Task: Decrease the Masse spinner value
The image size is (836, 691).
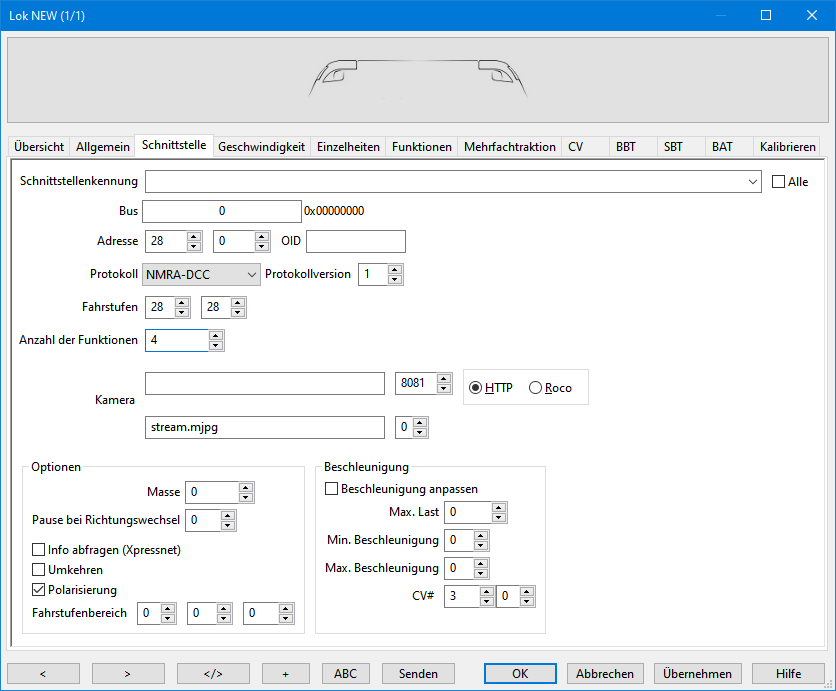Action: [246, 497]
